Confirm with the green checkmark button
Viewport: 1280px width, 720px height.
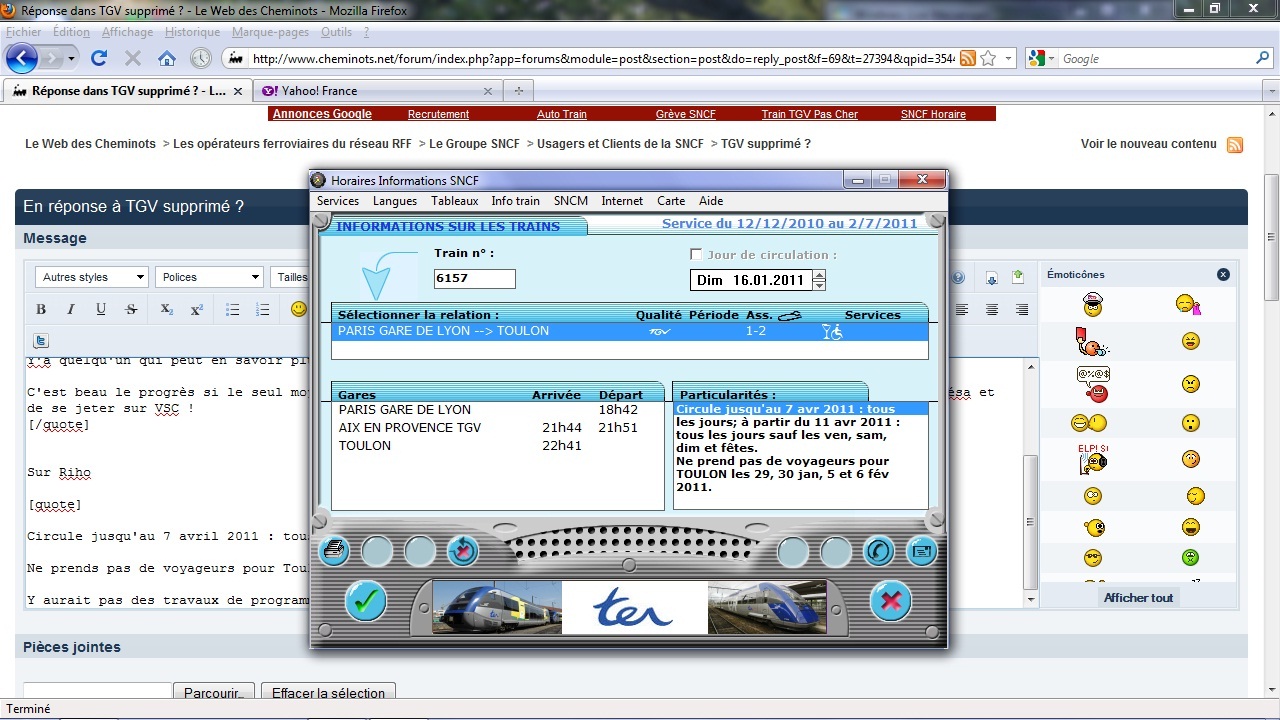pyautogui.click(x=366, y=600)
